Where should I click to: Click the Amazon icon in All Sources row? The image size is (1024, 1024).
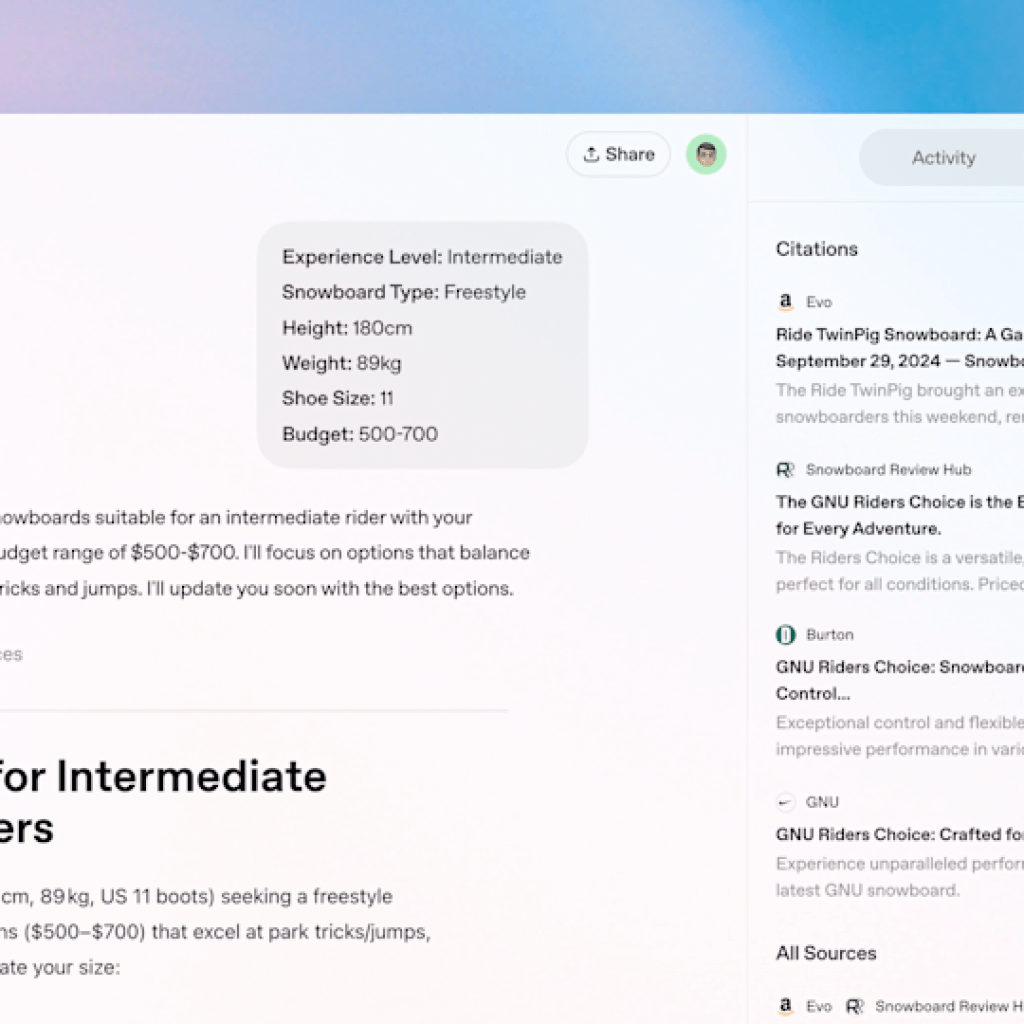(786, 1006)
